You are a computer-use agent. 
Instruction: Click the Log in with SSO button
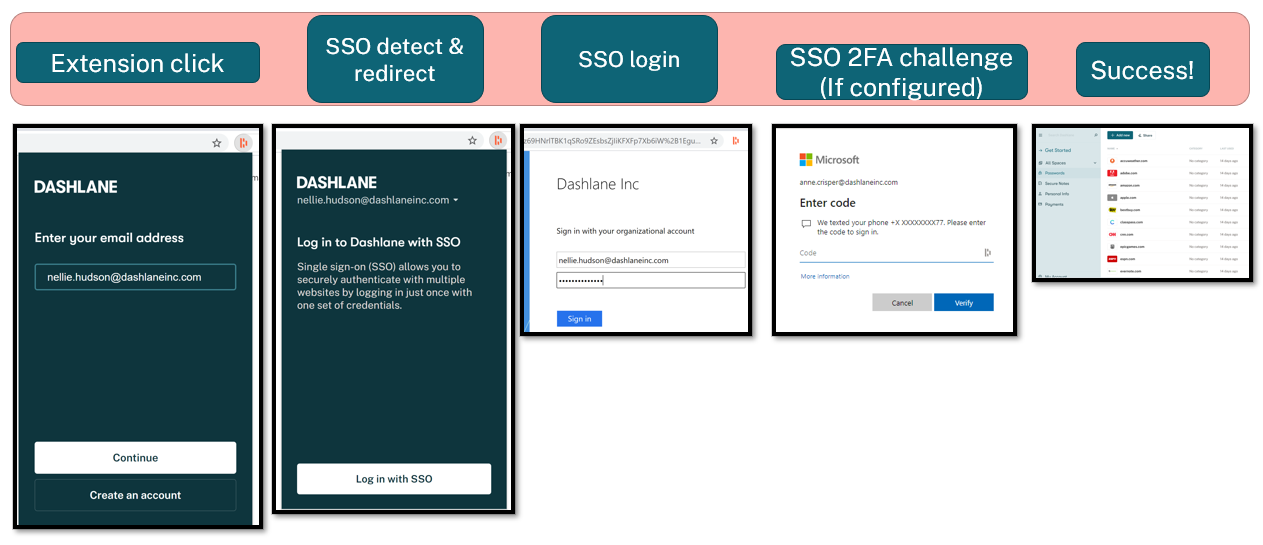[x=394, y=479]
